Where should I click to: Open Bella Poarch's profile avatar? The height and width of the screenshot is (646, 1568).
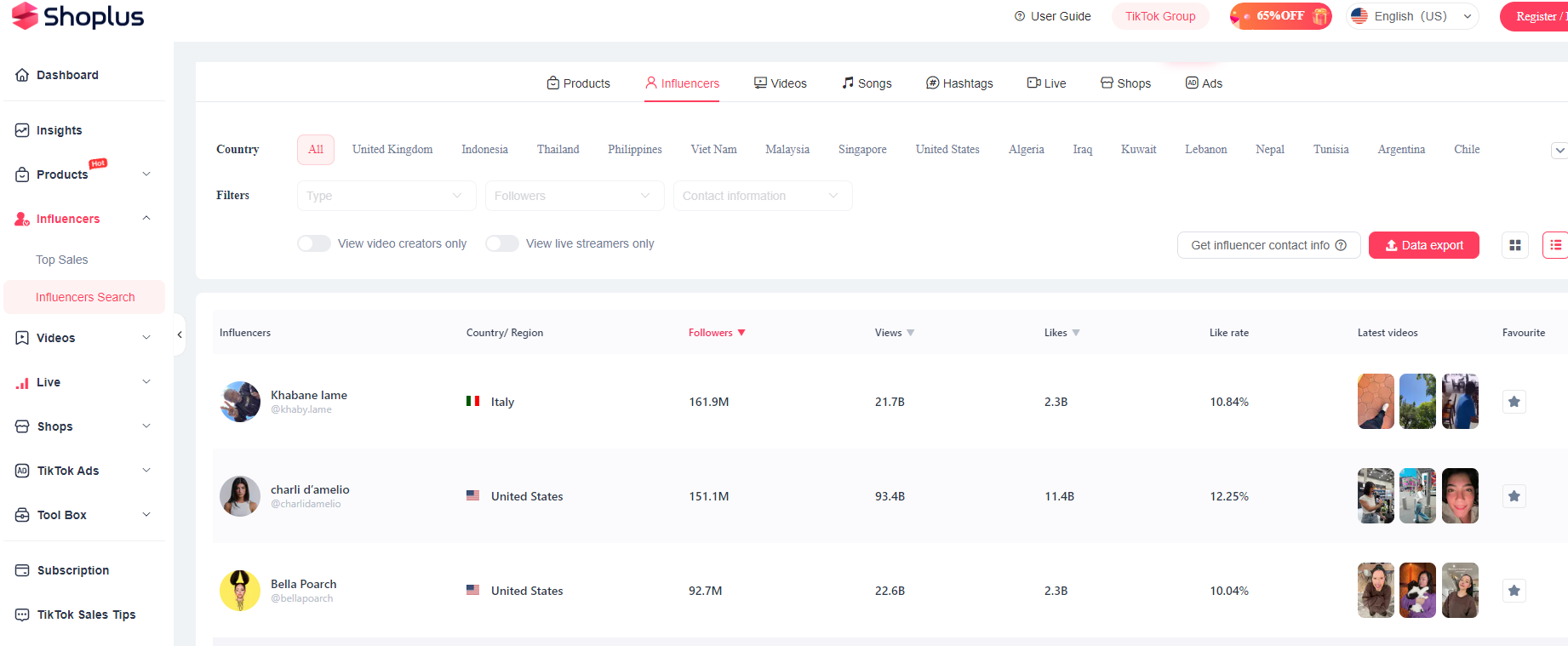[x=240, y=591]
